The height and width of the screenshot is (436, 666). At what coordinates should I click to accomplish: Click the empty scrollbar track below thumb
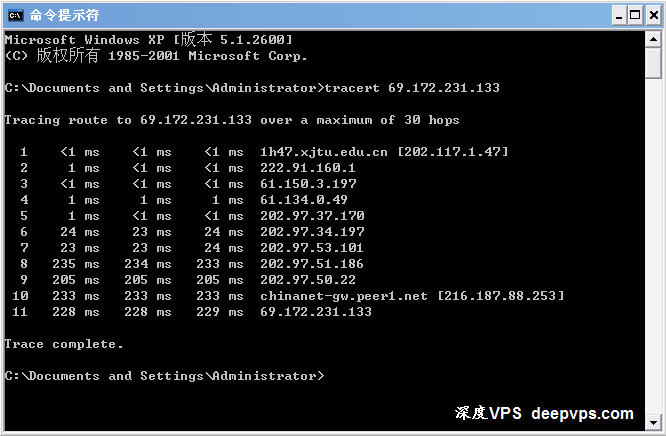[x=653, y=246]
